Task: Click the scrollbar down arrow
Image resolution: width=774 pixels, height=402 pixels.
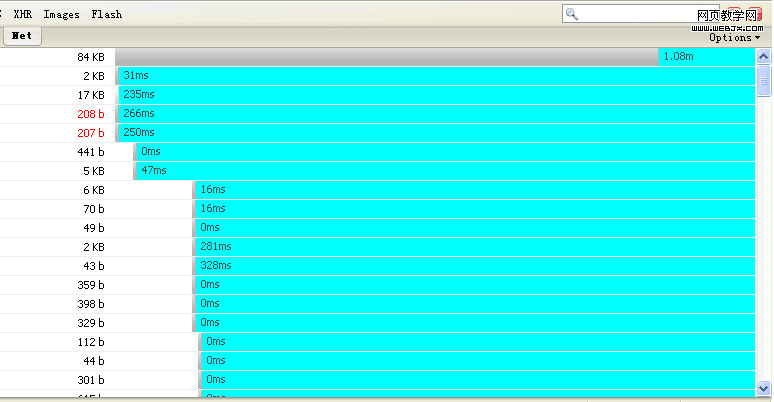Action: (763, 387)
